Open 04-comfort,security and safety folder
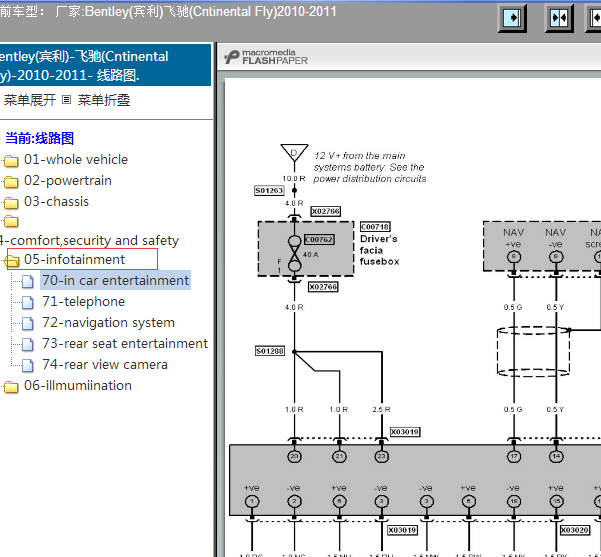Viewport: 601px width, 557px height. pos(89,241)
